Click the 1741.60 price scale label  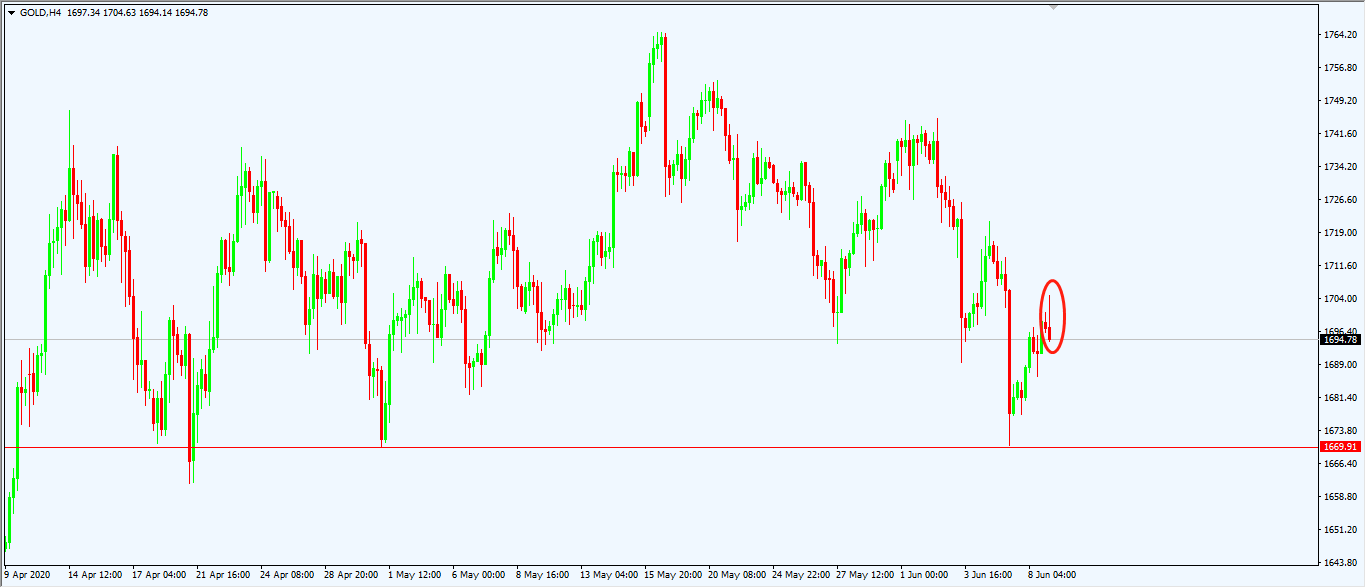1340,134
